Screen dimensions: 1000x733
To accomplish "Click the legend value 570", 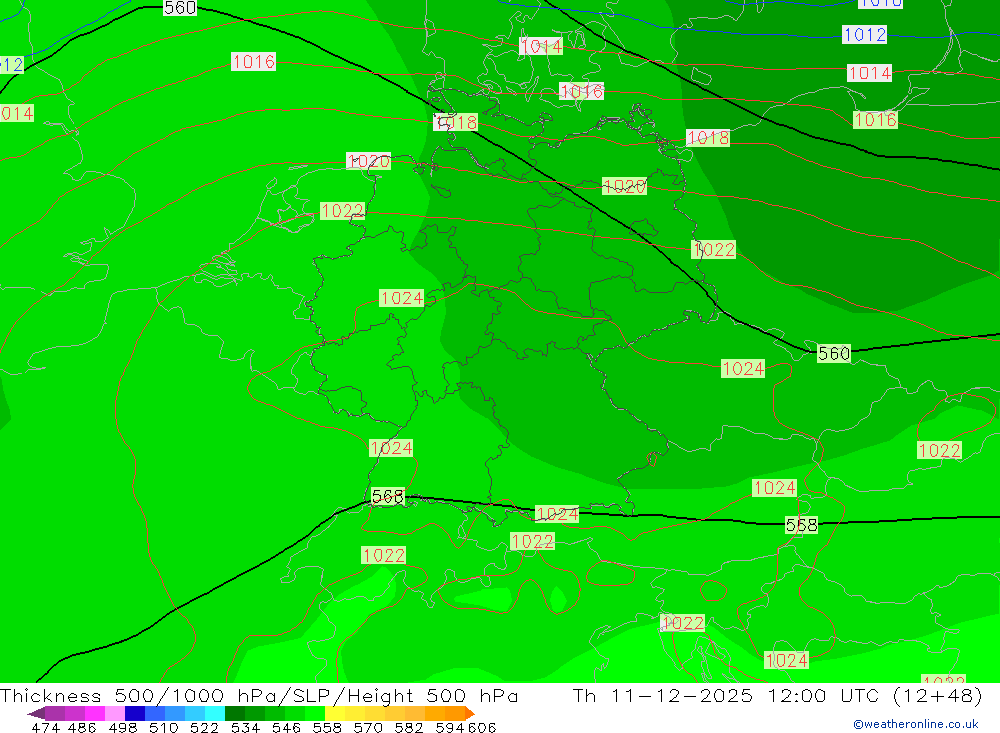I will tap(367, 727).
